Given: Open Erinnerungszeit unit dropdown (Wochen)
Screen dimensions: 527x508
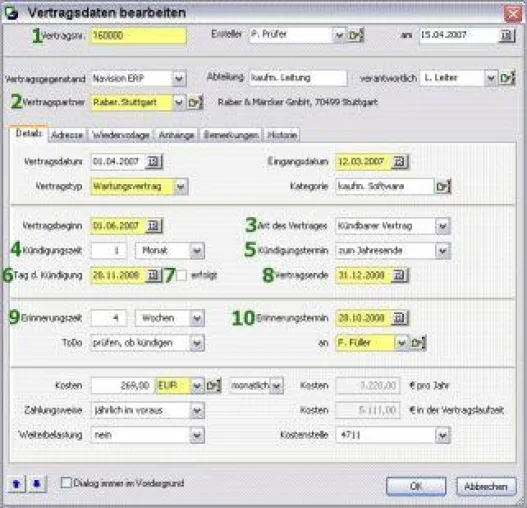Looking at the screenshot, I should pos(197,318).
